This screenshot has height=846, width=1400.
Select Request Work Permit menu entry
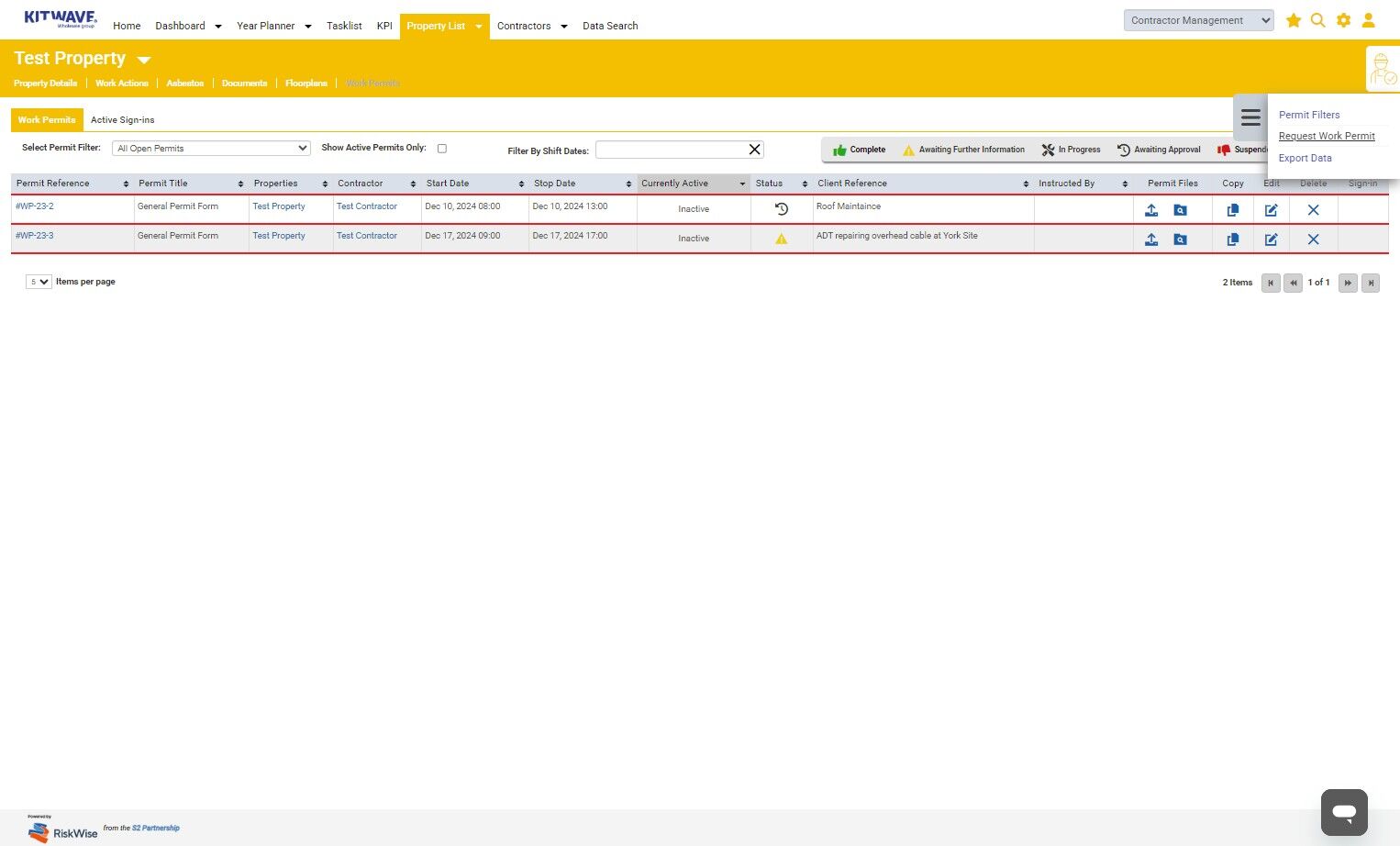tap(1327, 136)
